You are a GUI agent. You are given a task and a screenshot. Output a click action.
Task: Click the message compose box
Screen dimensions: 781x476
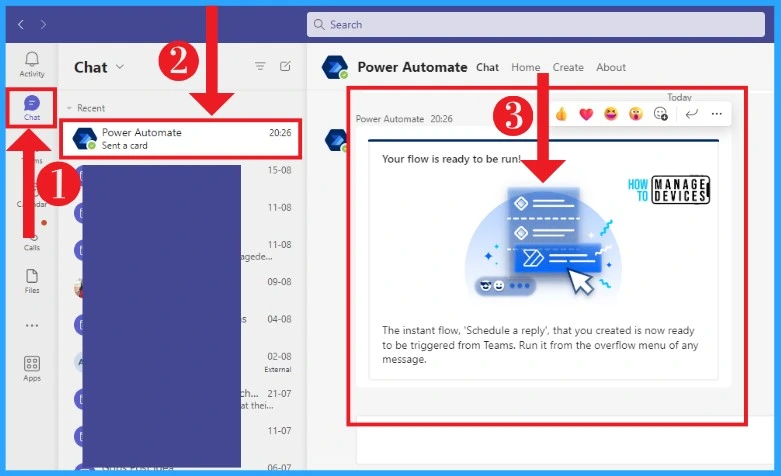click(563, 441)
